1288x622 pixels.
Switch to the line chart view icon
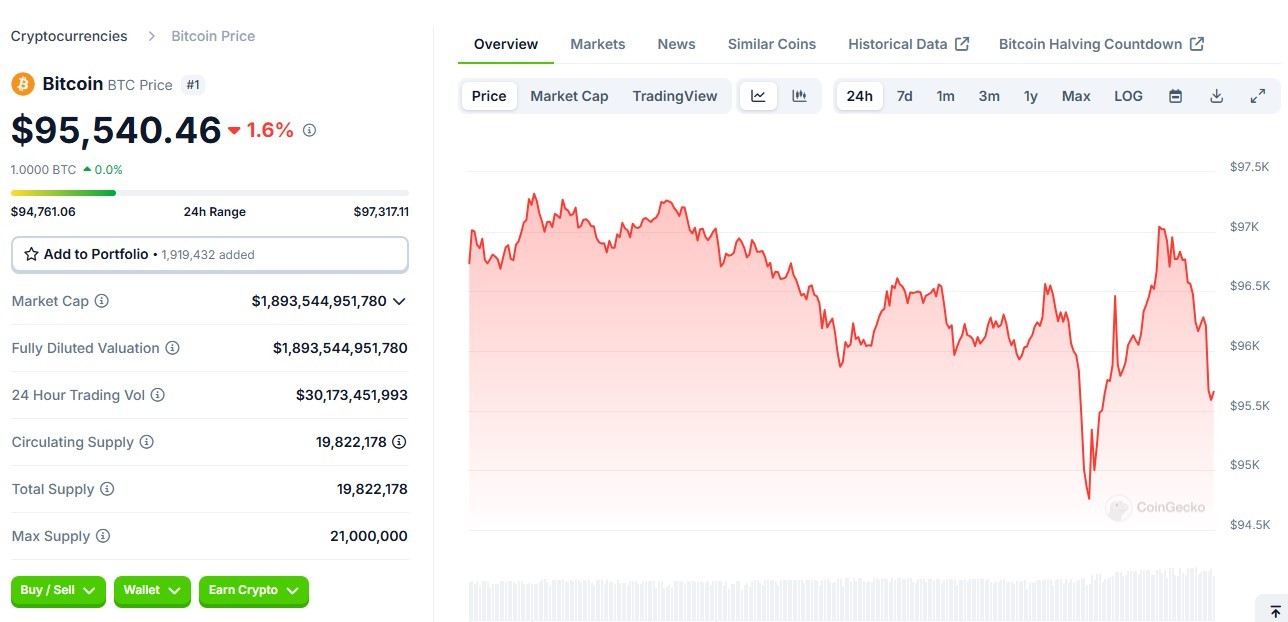coord(758,96)
